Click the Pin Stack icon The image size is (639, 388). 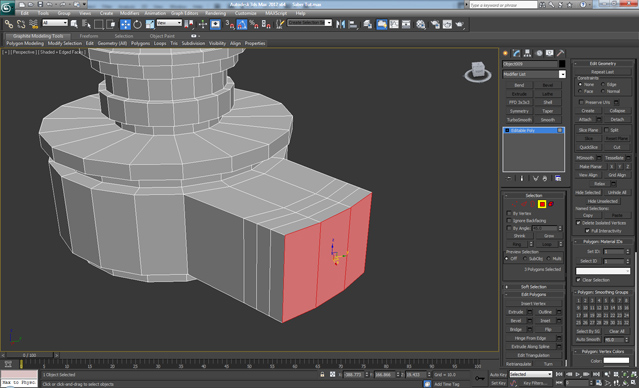click(509, 179)
